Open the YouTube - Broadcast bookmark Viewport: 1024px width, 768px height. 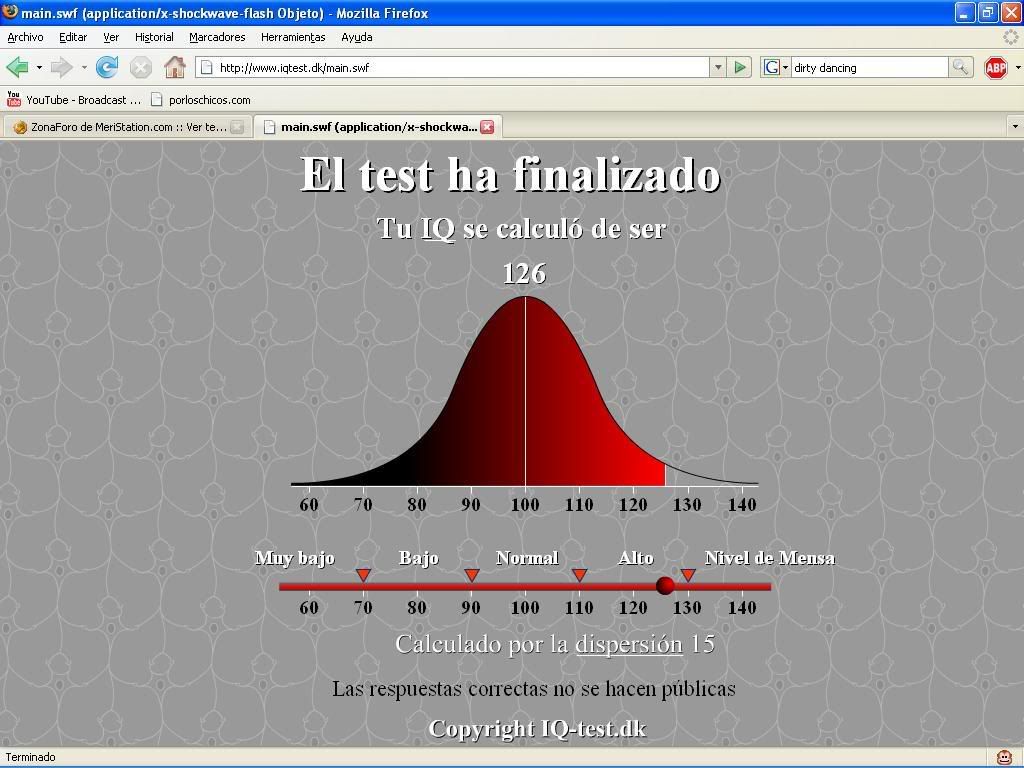75,100
